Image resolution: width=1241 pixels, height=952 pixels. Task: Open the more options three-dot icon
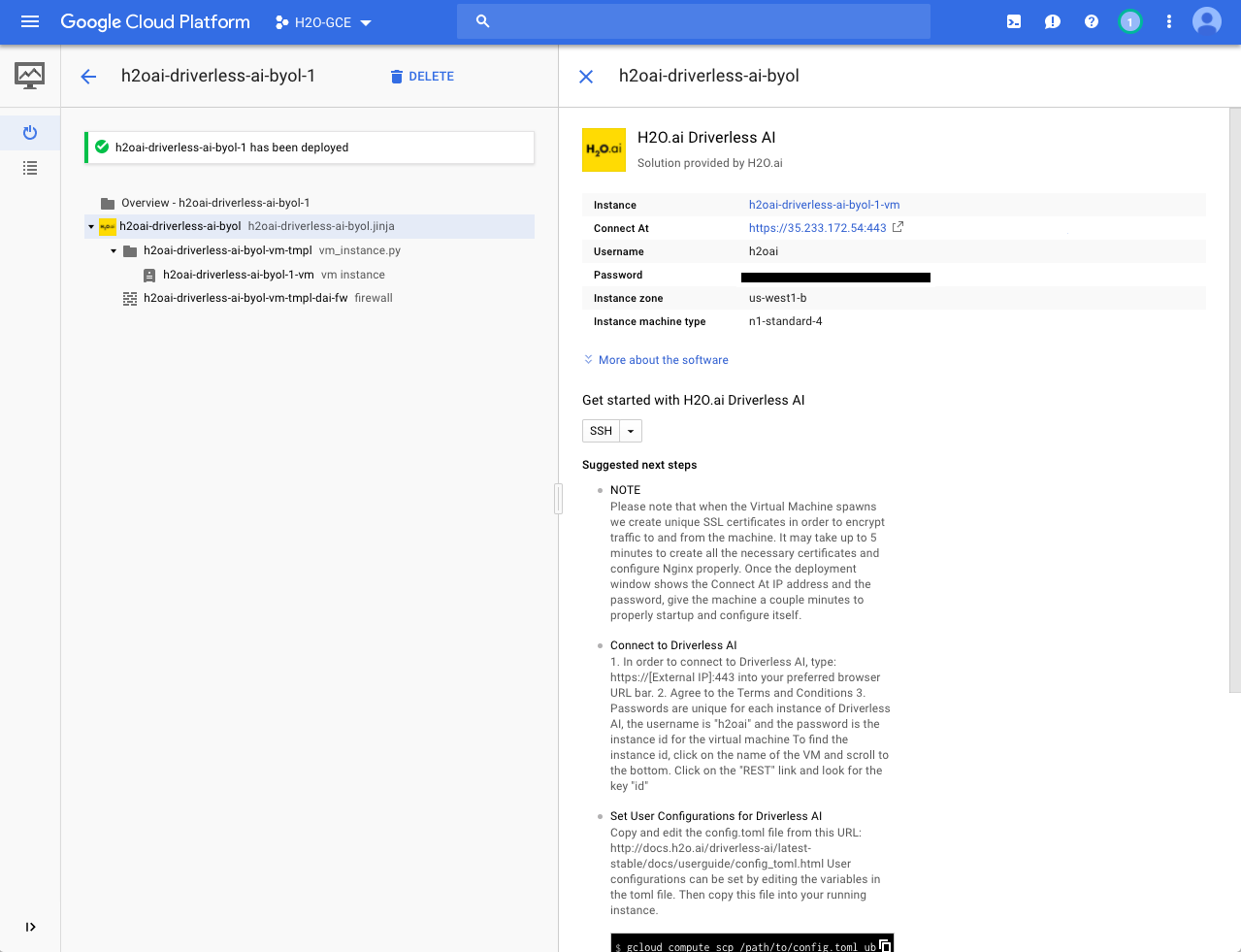coord(1168,21)
